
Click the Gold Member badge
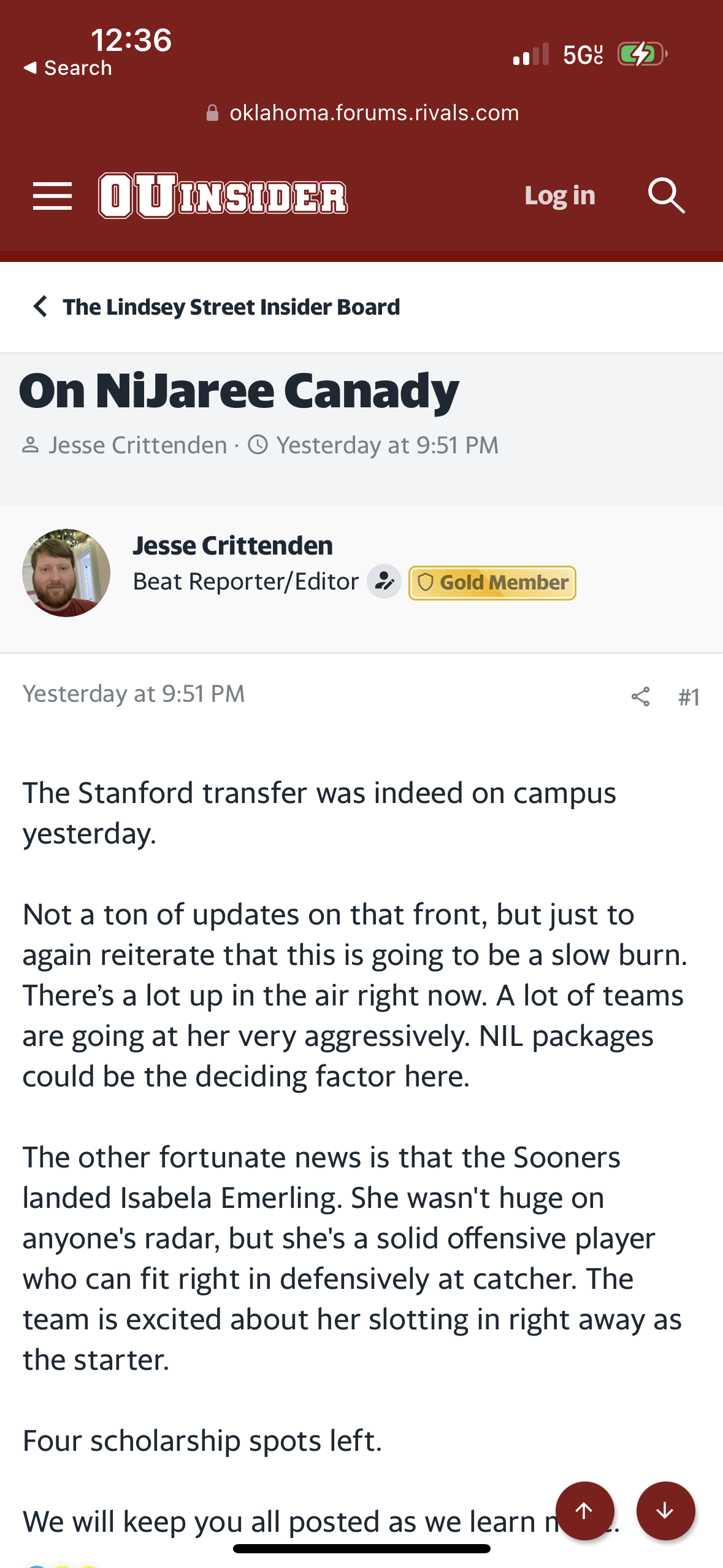pos(492,582)
